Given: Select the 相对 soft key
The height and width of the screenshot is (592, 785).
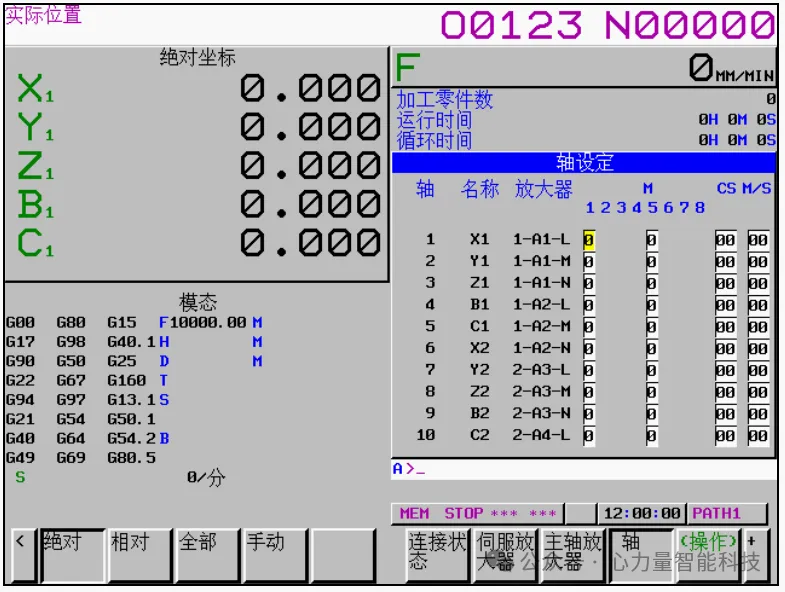Looking at the screenshot, I should [x=140, y=555].
